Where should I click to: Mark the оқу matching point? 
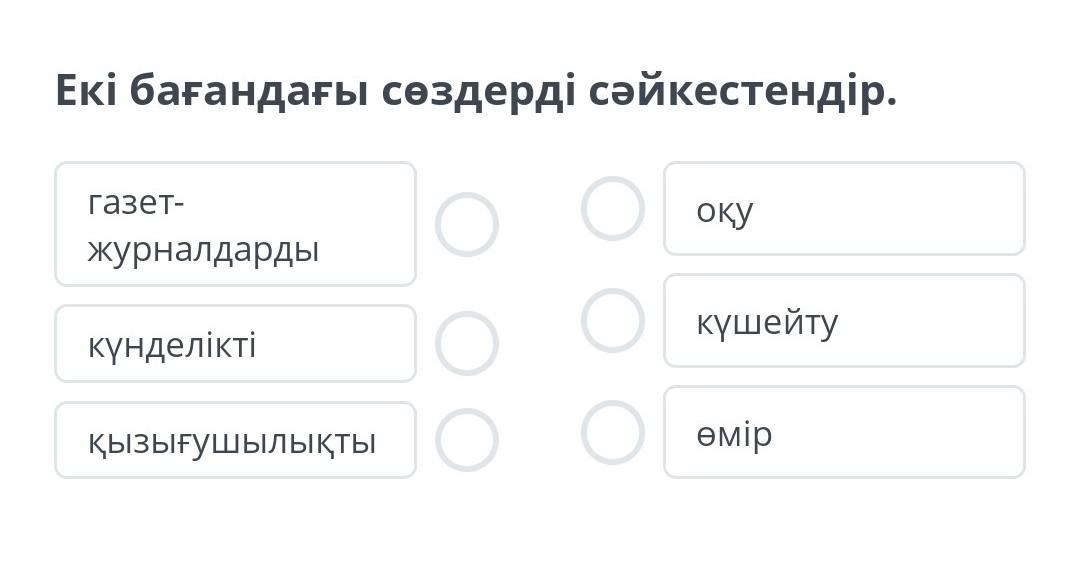click(x=612, y=208)
